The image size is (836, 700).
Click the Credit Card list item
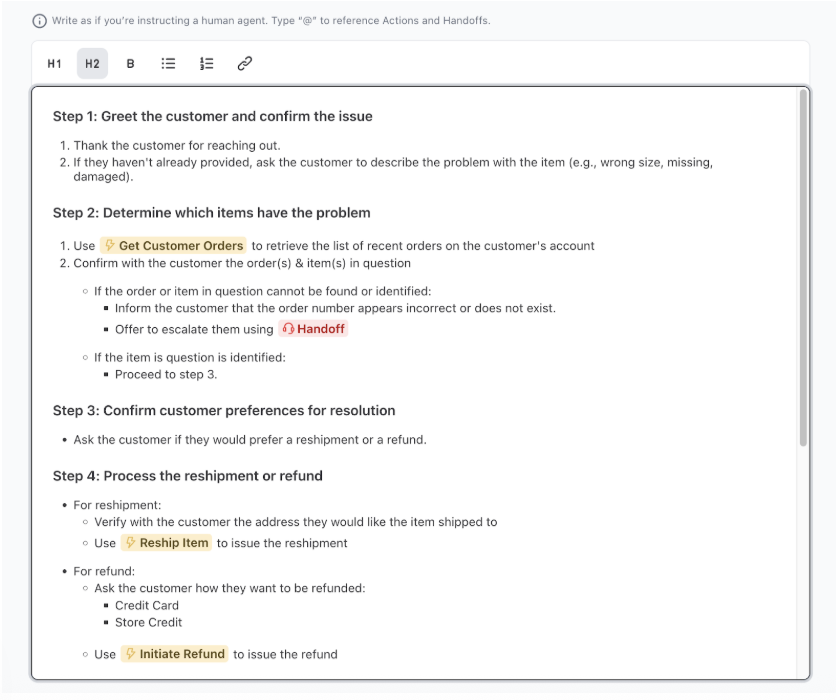coord(147,605)
